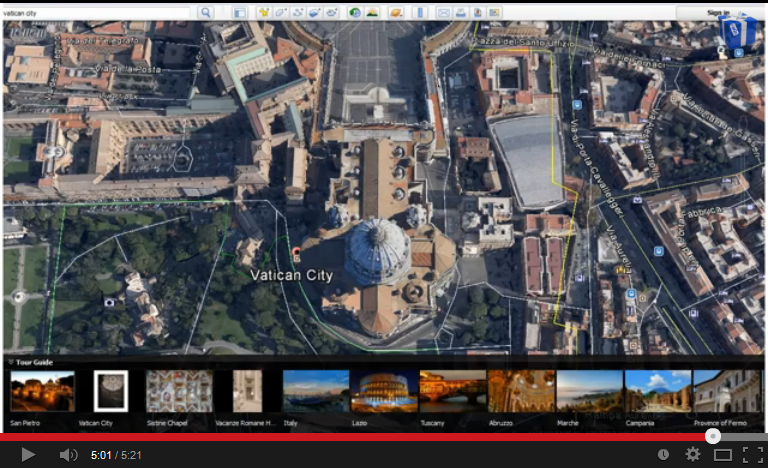Toggle sunlight across the landscape icon
The height and width of the screenshot is (468, 768).
tap(372, 13)
